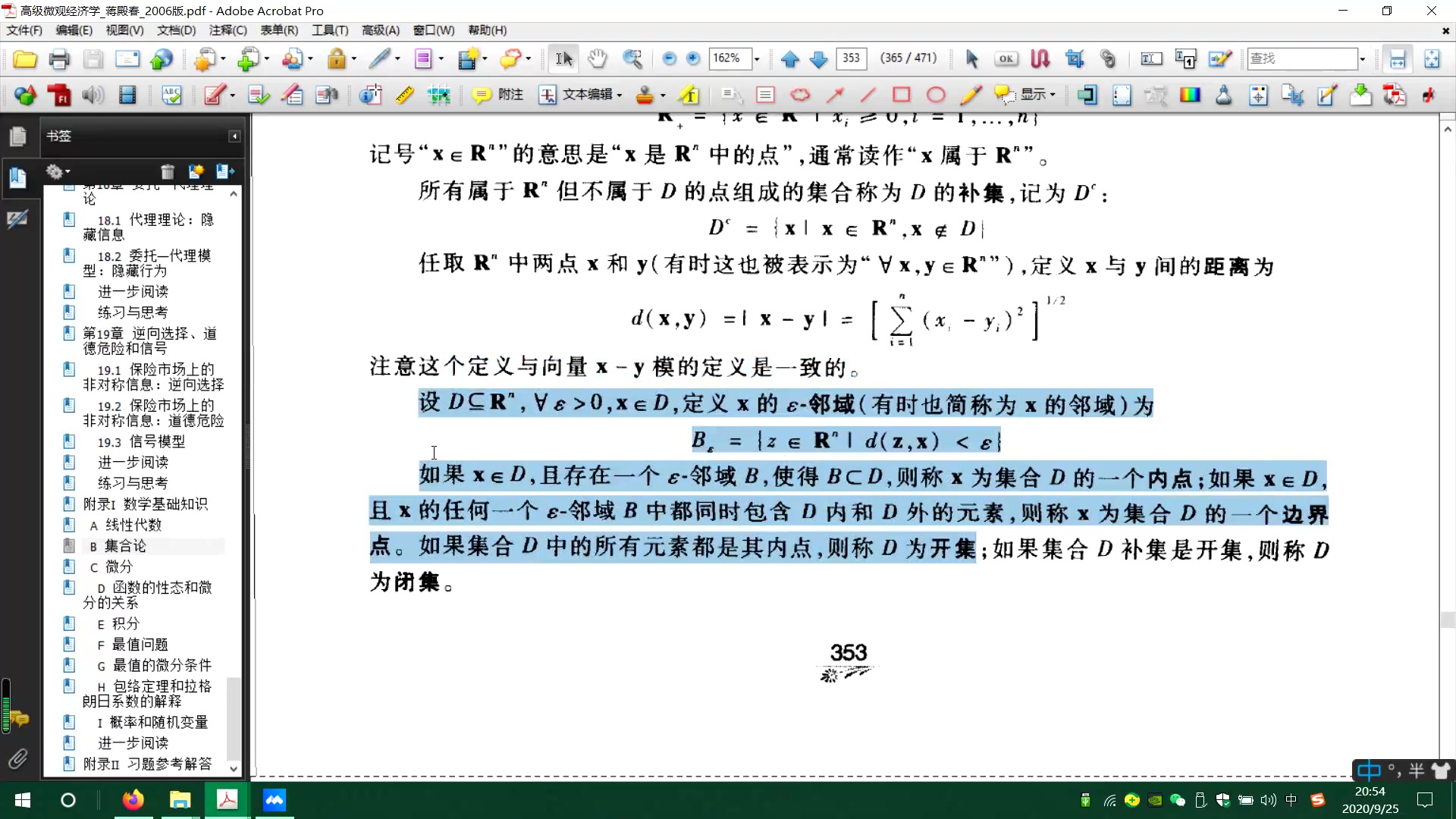Click the email envelope toolbar icon
This screenshot has width=1456, height=819.
point(127,59)
